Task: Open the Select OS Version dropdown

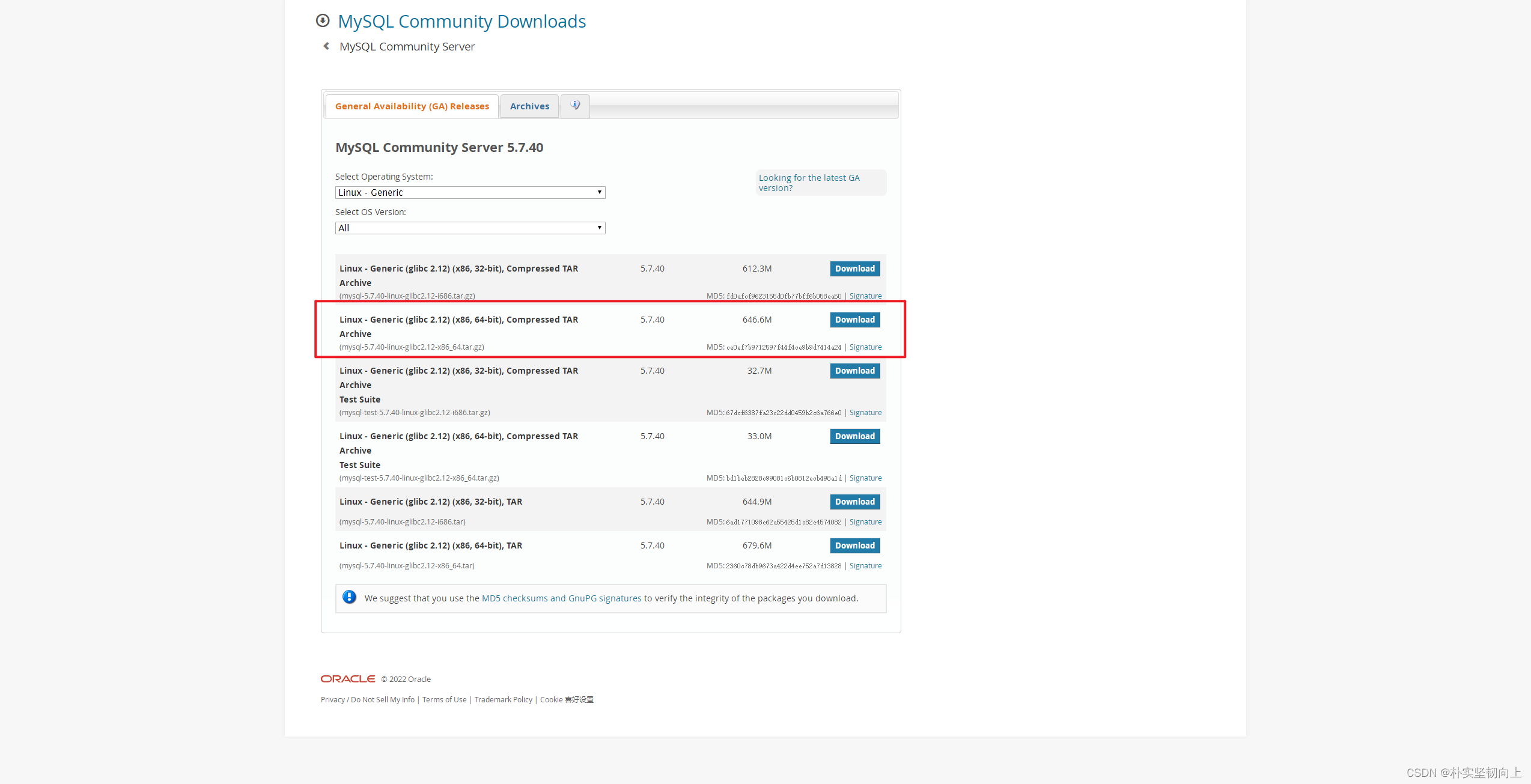Action: [470, 228]
